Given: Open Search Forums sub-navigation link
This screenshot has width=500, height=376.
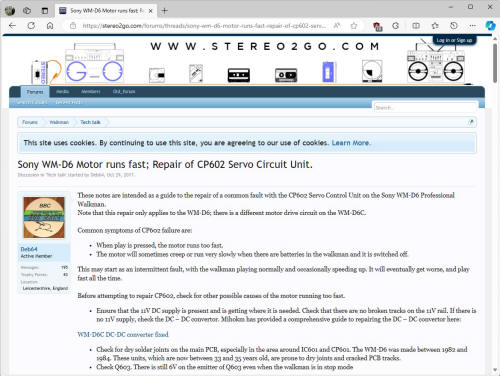Looking at the screenshot, I should (32, 102).
